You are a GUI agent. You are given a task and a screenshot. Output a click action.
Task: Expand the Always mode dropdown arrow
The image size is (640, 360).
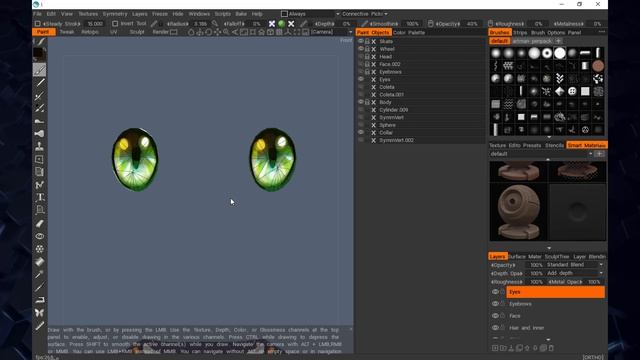tap(338, 14)
